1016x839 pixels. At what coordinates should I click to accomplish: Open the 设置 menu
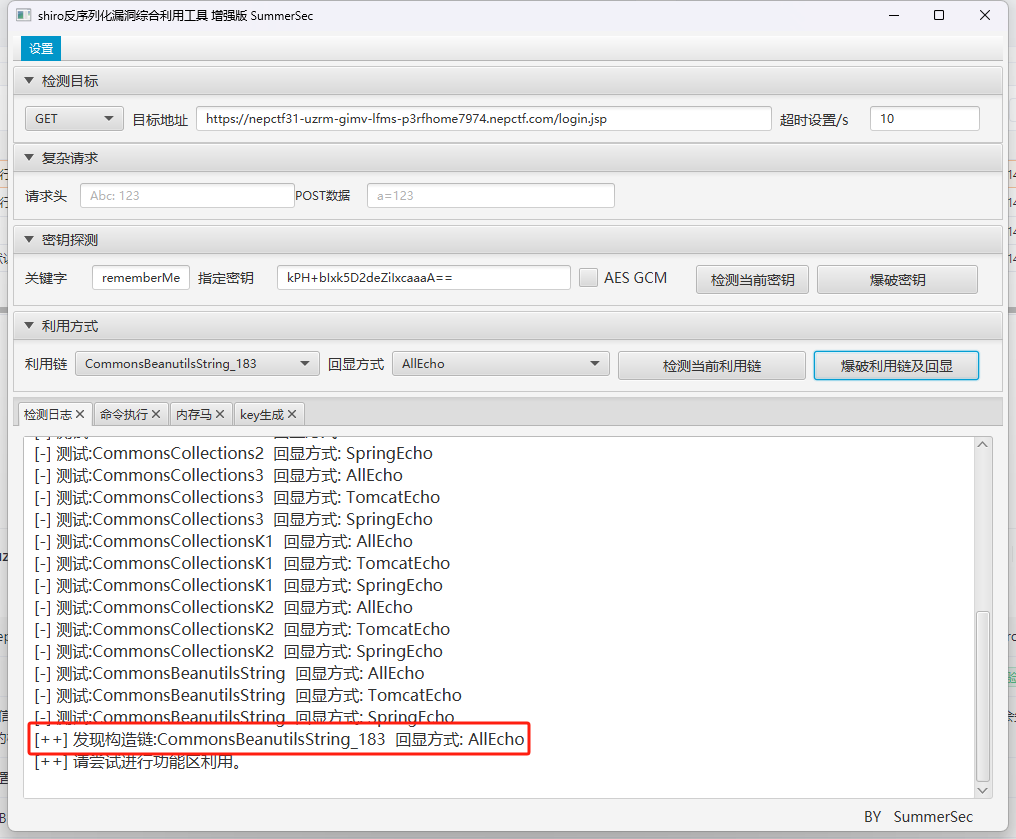tap(41, 49)
